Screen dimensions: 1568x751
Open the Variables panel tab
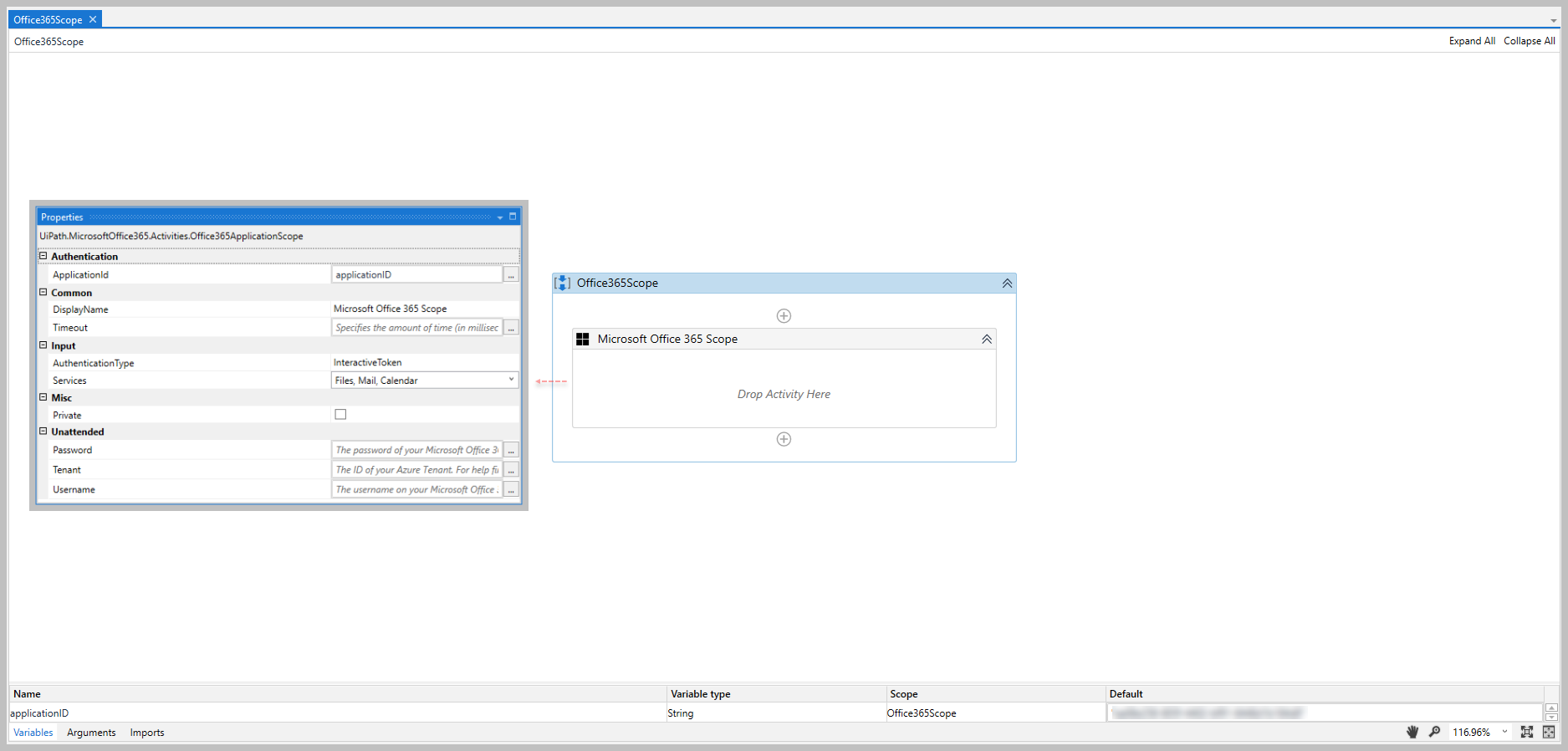33,733
